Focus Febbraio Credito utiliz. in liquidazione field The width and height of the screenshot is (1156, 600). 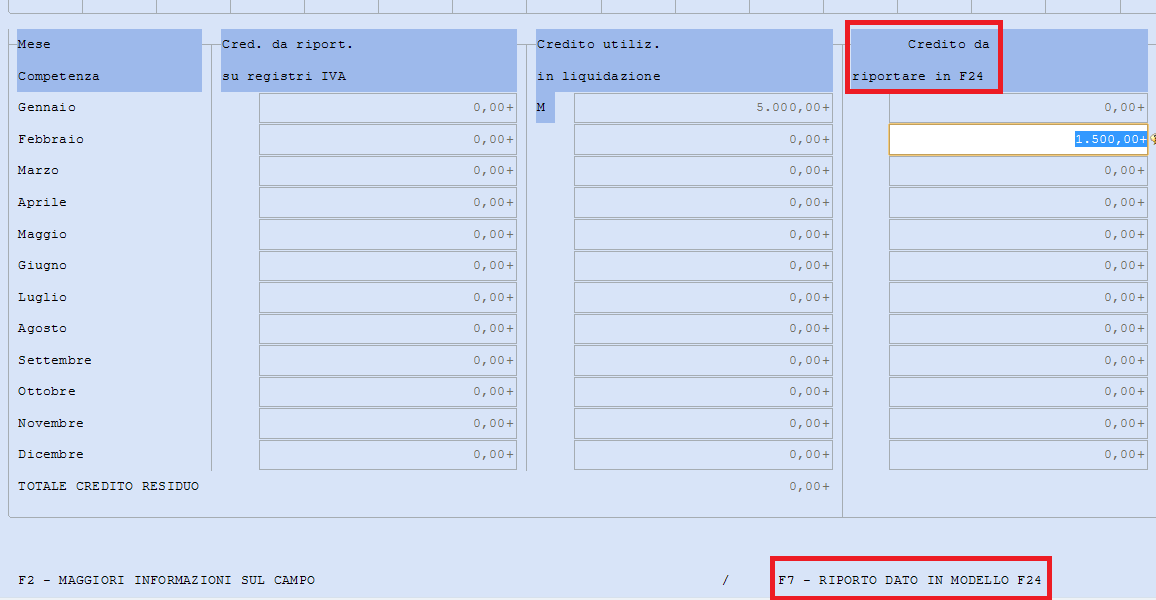click(x=703, y=139)
